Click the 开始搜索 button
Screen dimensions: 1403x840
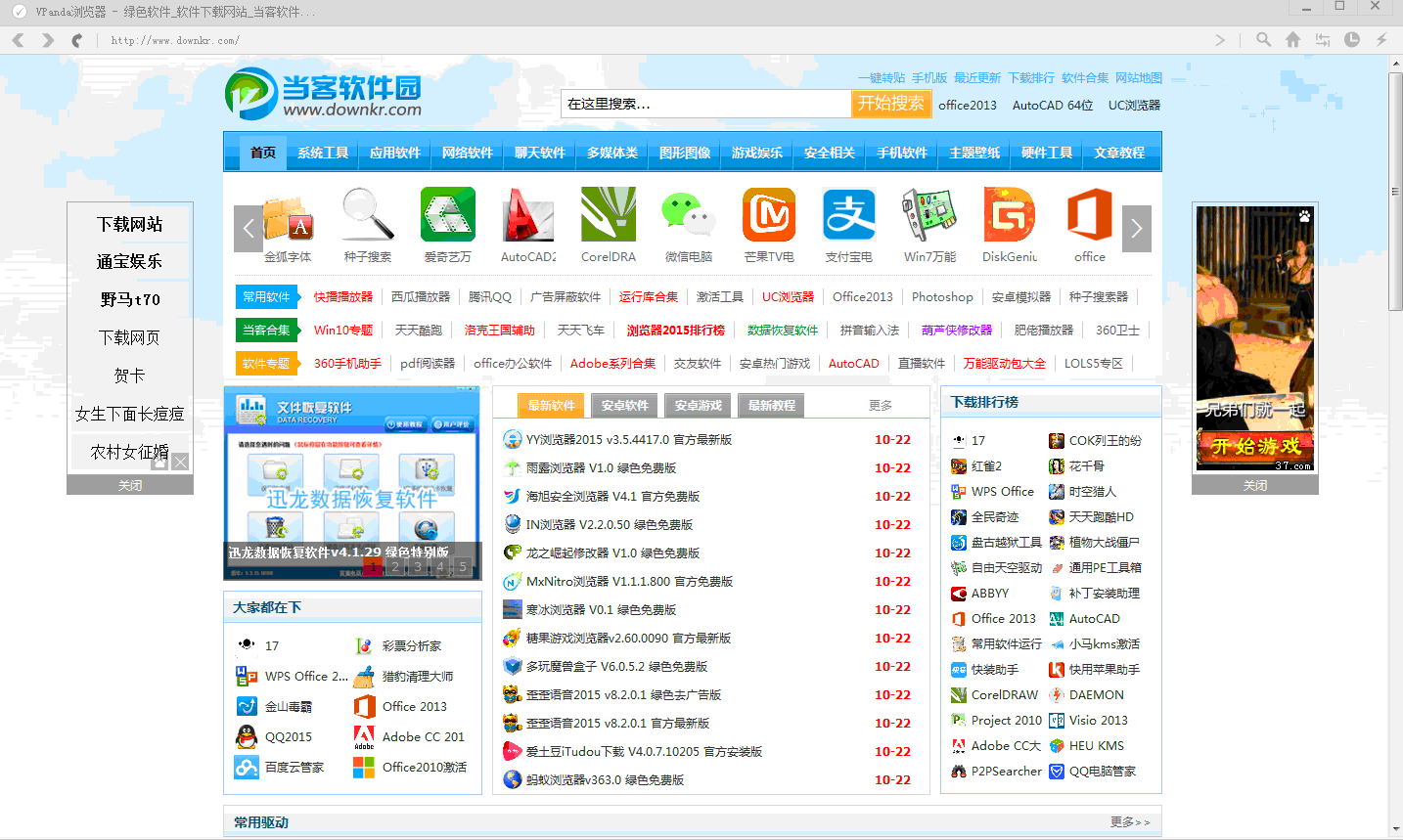click(x=890, y=104)
